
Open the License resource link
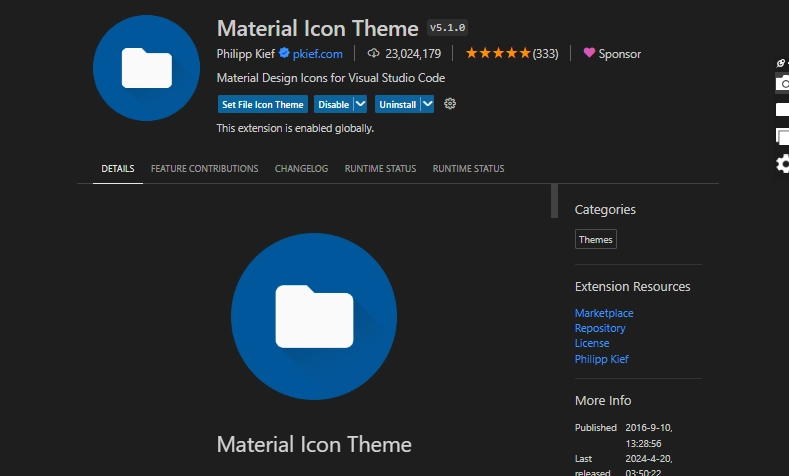pos(592,343)
